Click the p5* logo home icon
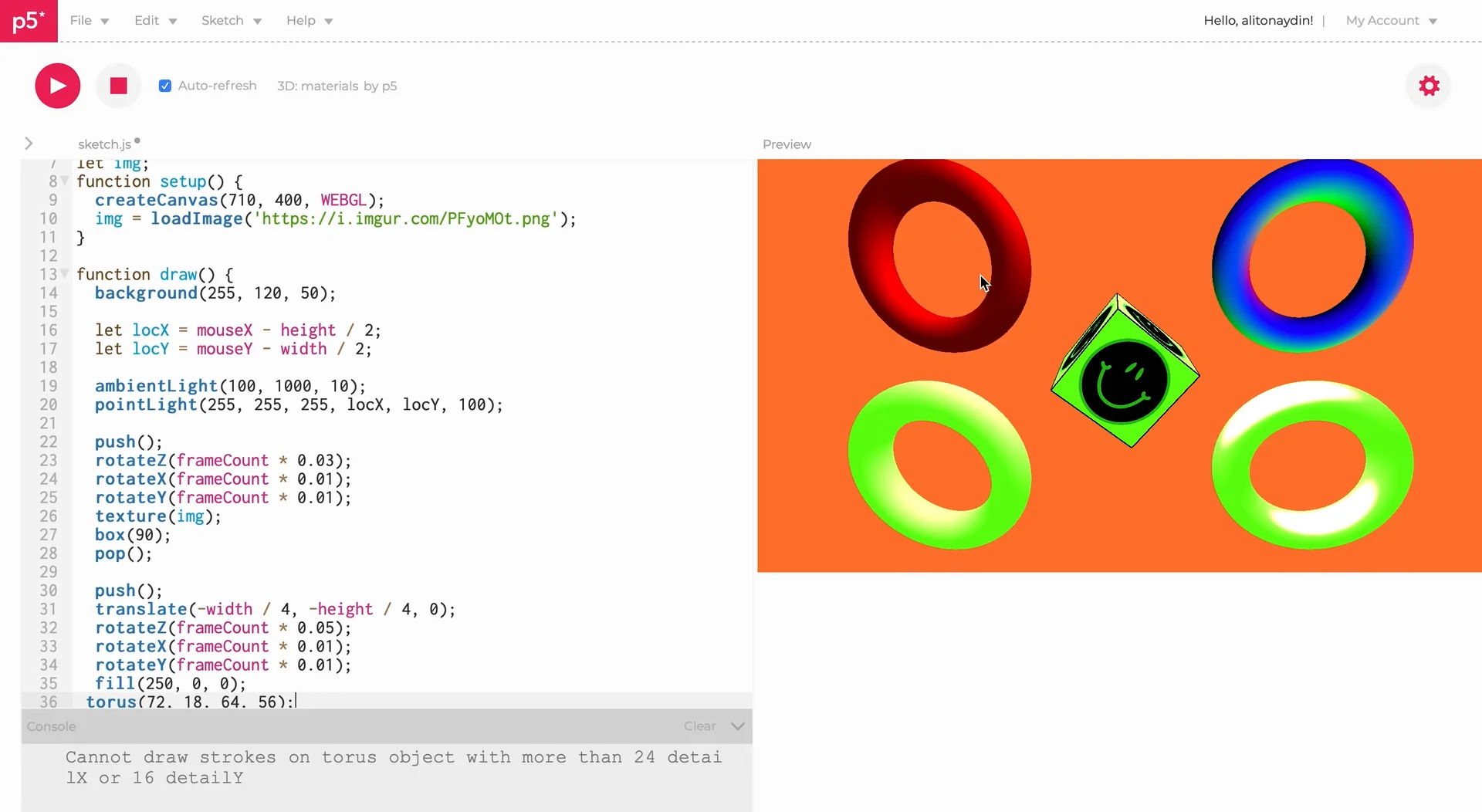Image resolution: width=1482 pixels, height=812 pixels. [29, 21]
